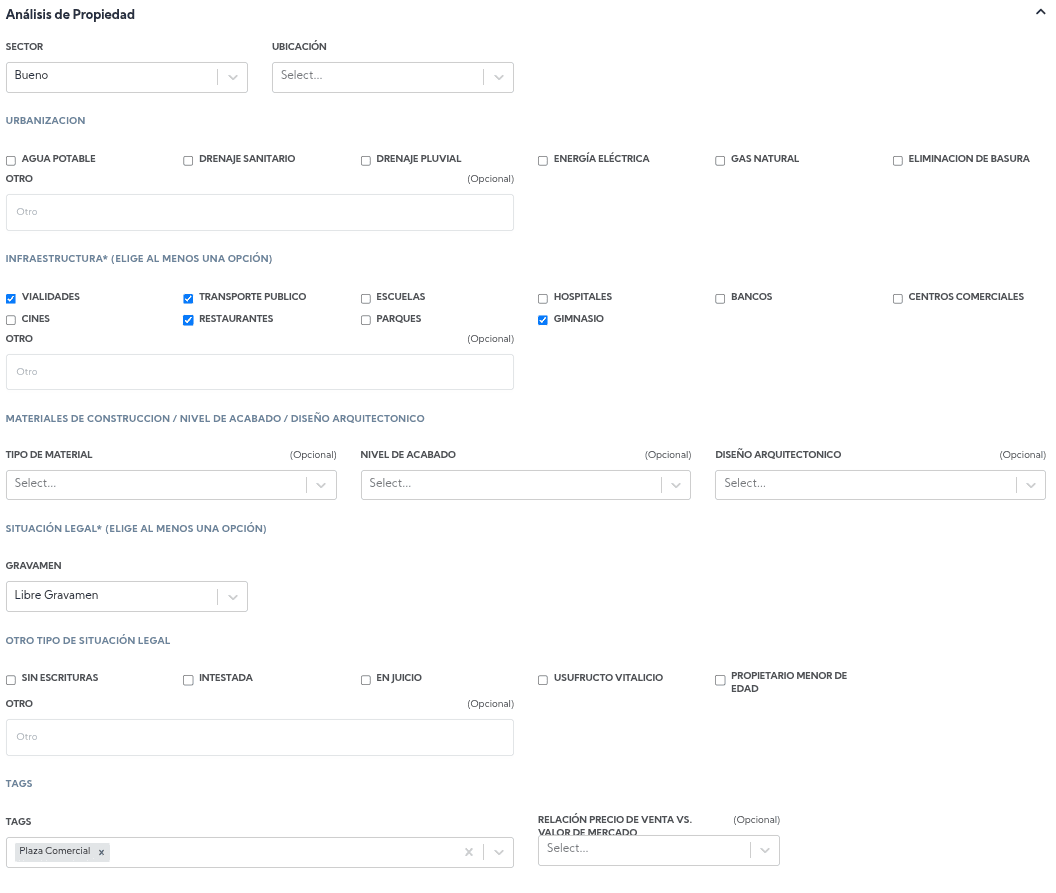Click the Nivel de Acabado dropdown arrow

(x=676, y=485)
